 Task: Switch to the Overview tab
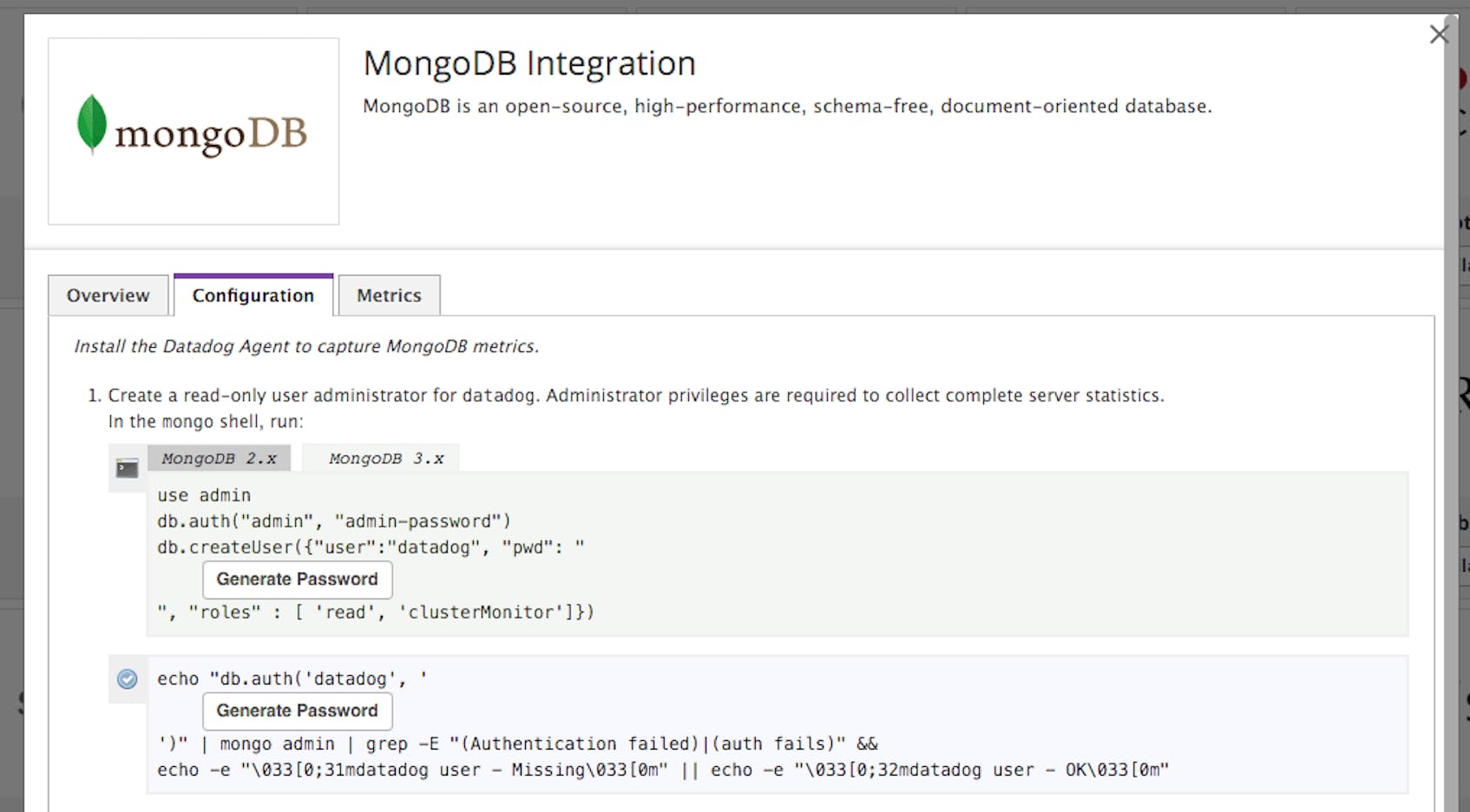108,295
